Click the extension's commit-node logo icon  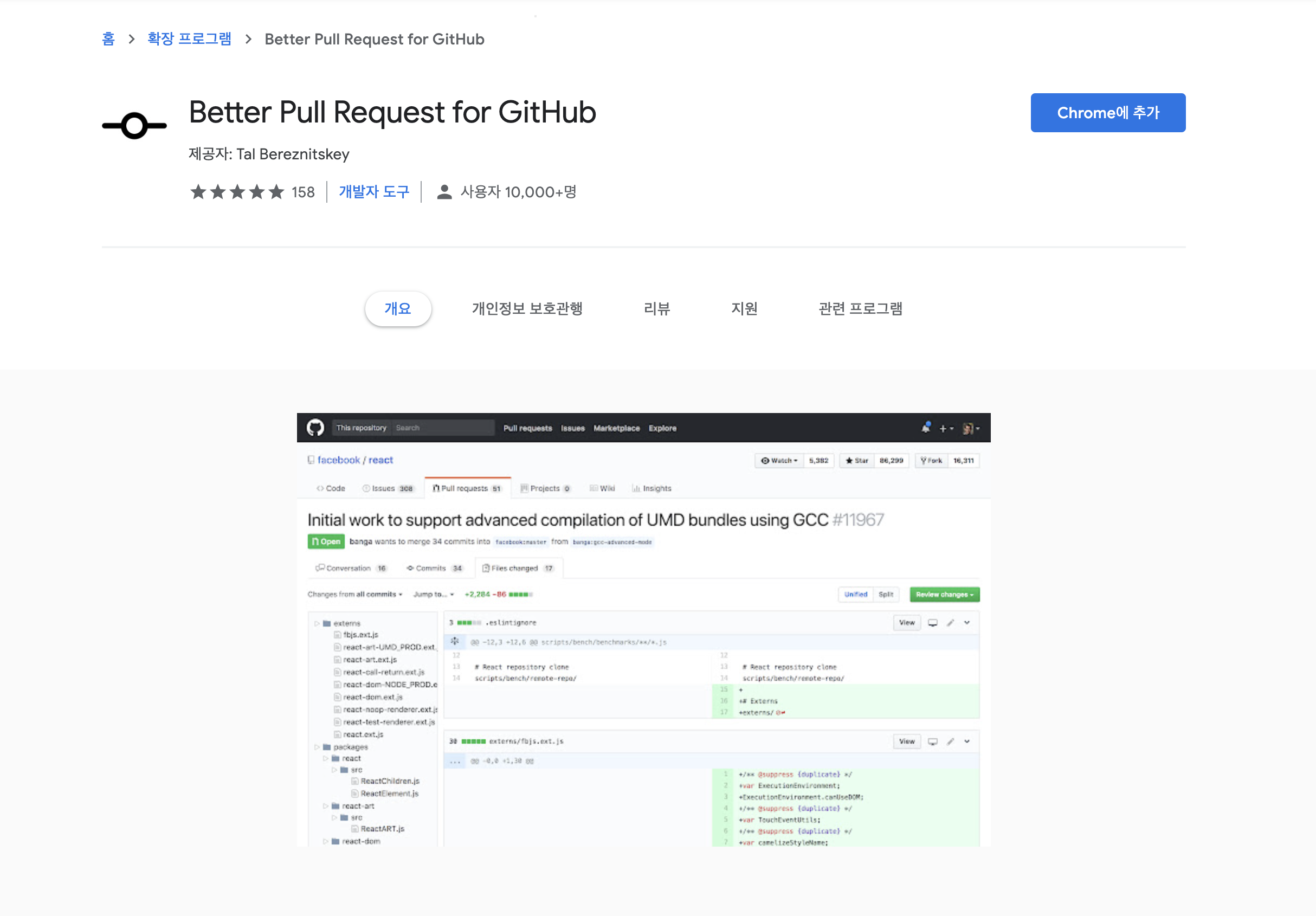tap(135, 126)
